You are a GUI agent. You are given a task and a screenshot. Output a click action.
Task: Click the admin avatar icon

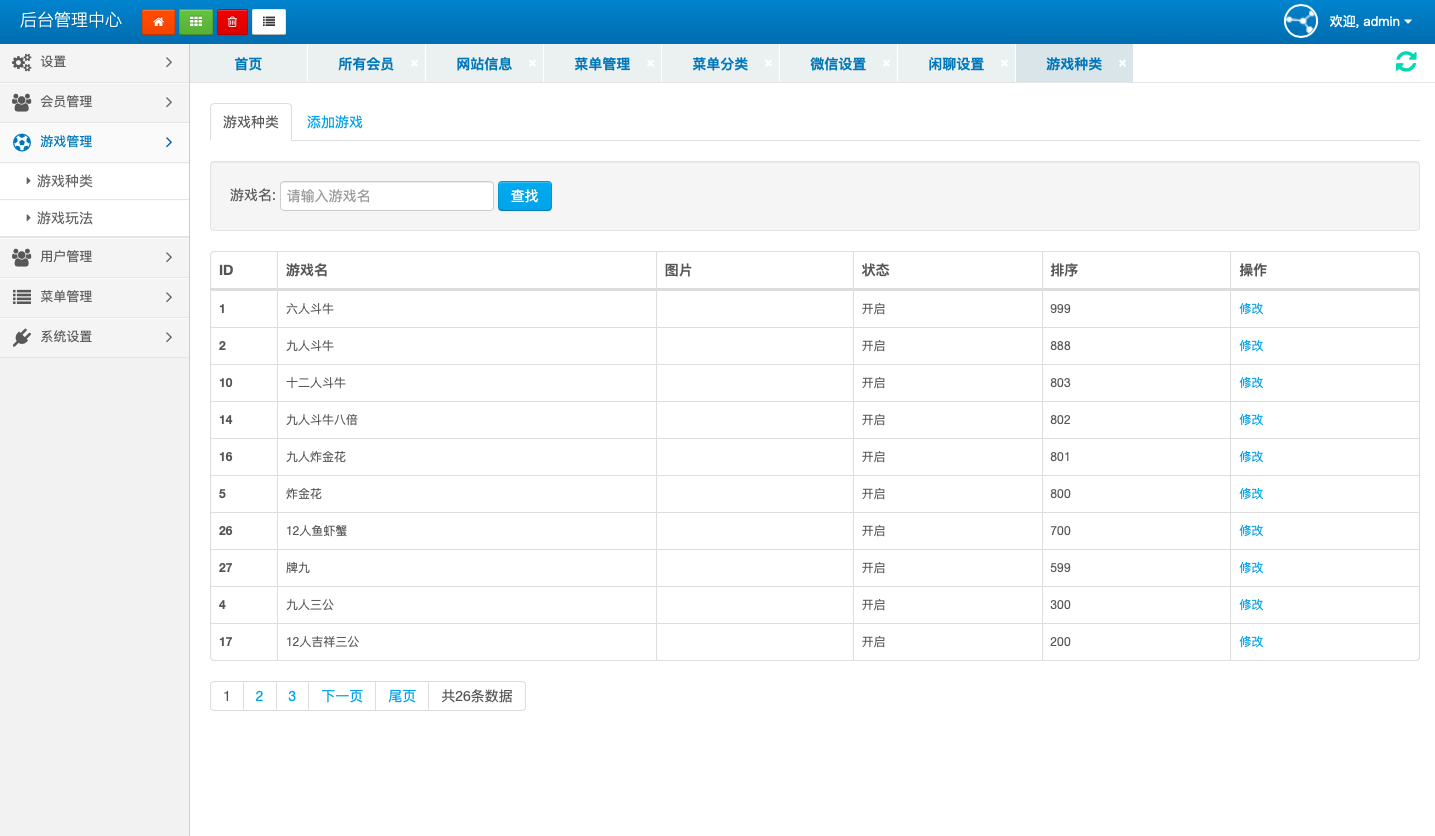[x=1300, y=21]
